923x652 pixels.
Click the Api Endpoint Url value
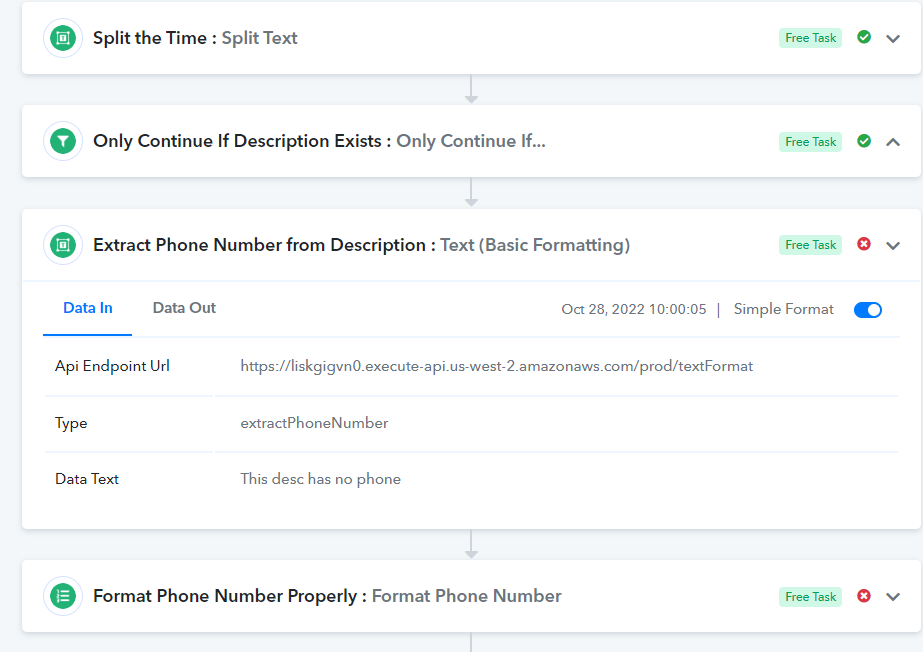[x=496, y=366]
